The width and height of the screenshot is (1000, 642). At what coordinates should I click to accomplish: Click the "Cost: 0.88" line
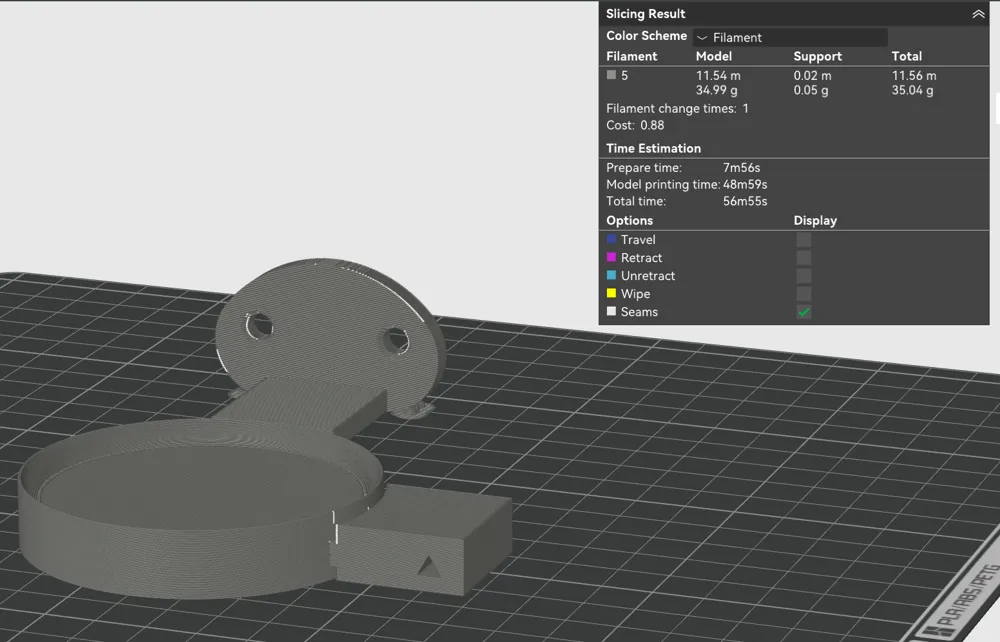click(635, 125)
